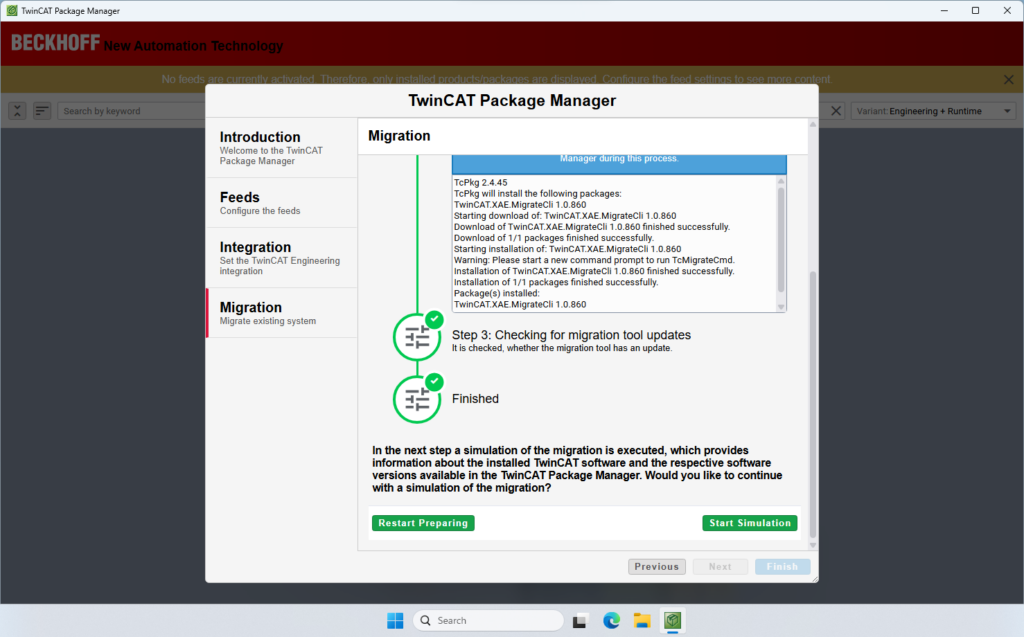Click the 'Warning: Please start a new command prompt' line

594,260
